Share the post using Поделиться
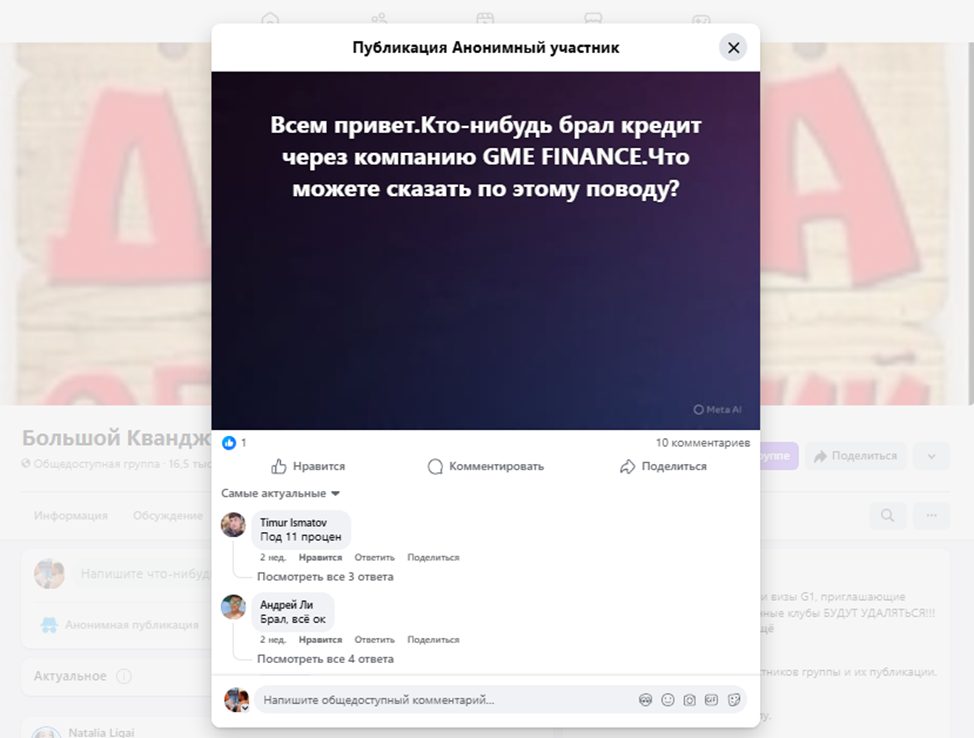 point(666,466)
